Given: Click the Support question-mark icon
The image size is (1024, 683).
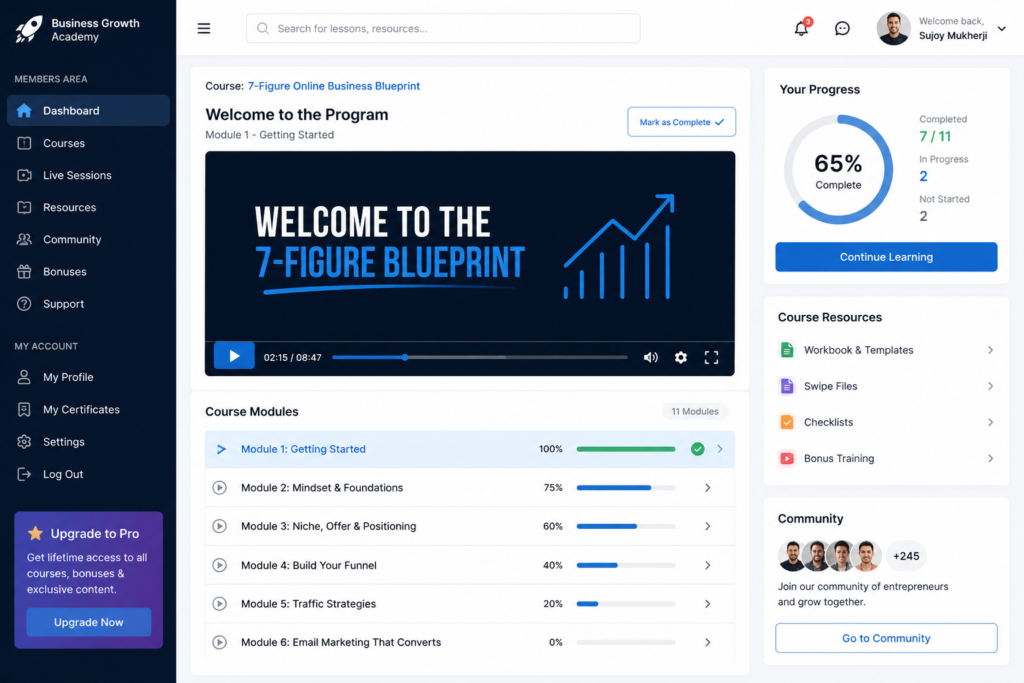Looking at the screenshot, I should (x=24, y=304).
